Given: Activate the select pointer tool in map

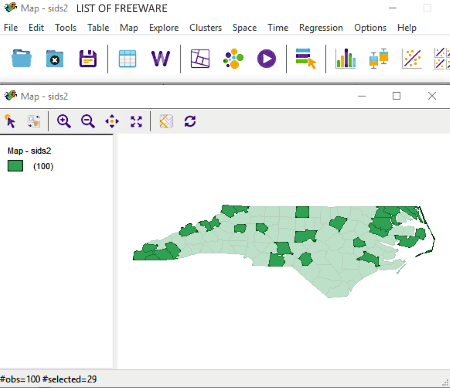Looking at the screenshot, I should click(x=10, y=121).
